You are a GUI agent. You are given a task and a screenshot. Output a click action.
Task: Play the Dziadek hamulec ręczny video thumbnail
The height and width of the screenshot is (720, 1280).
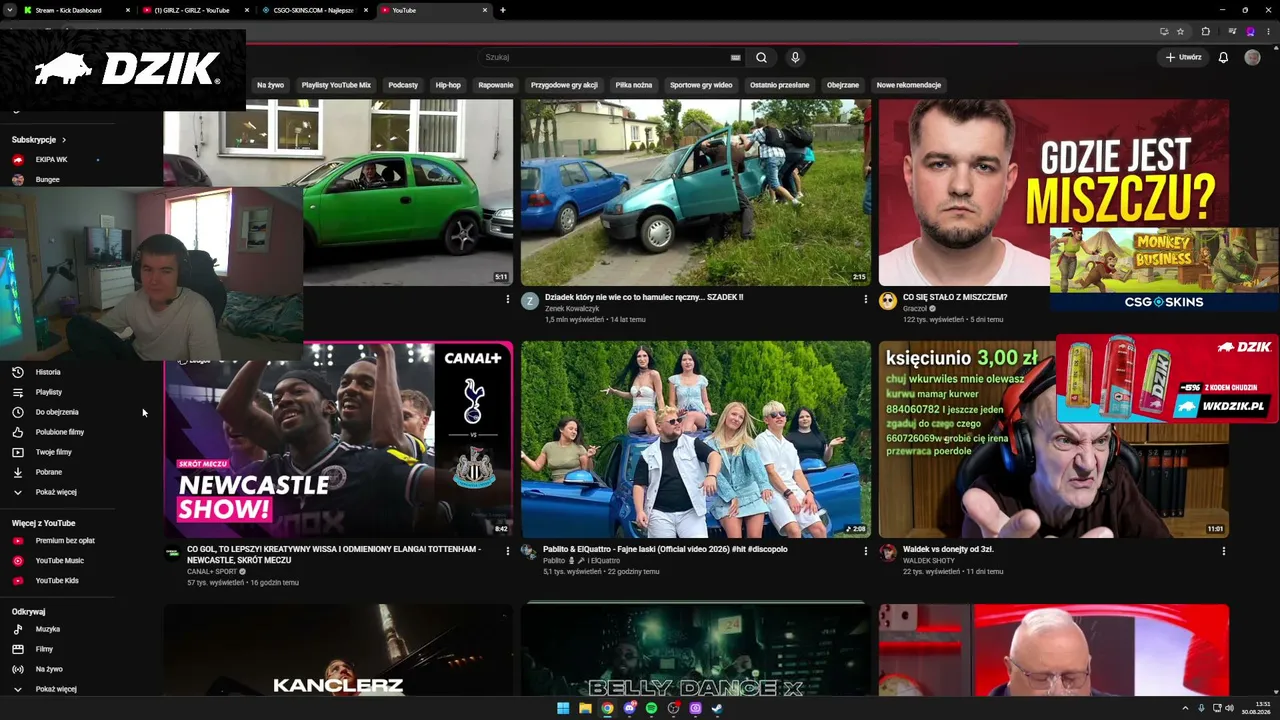click(696, 192)
